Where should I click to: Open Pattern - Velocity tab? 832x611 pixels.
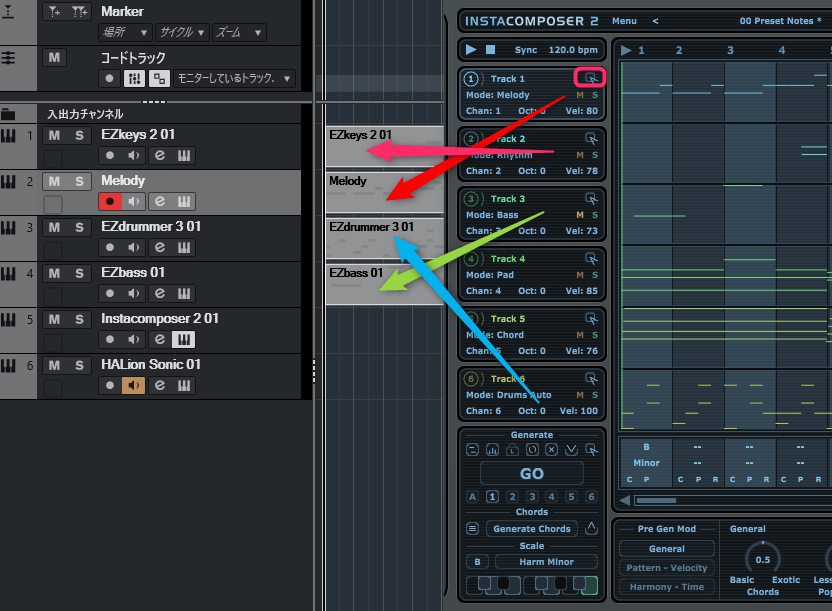(666, 568)
